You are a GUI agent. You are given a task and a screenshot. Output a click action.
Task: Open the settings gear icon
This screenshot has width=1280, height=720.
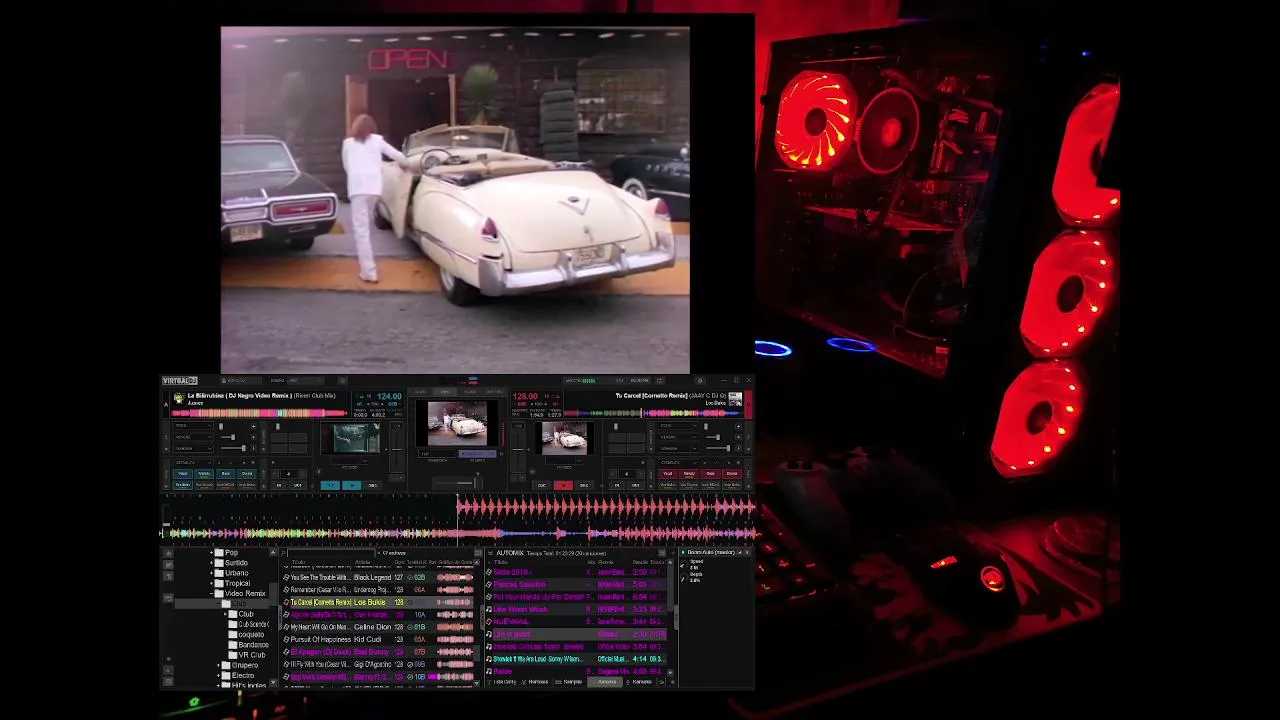(x=700, y=380)
